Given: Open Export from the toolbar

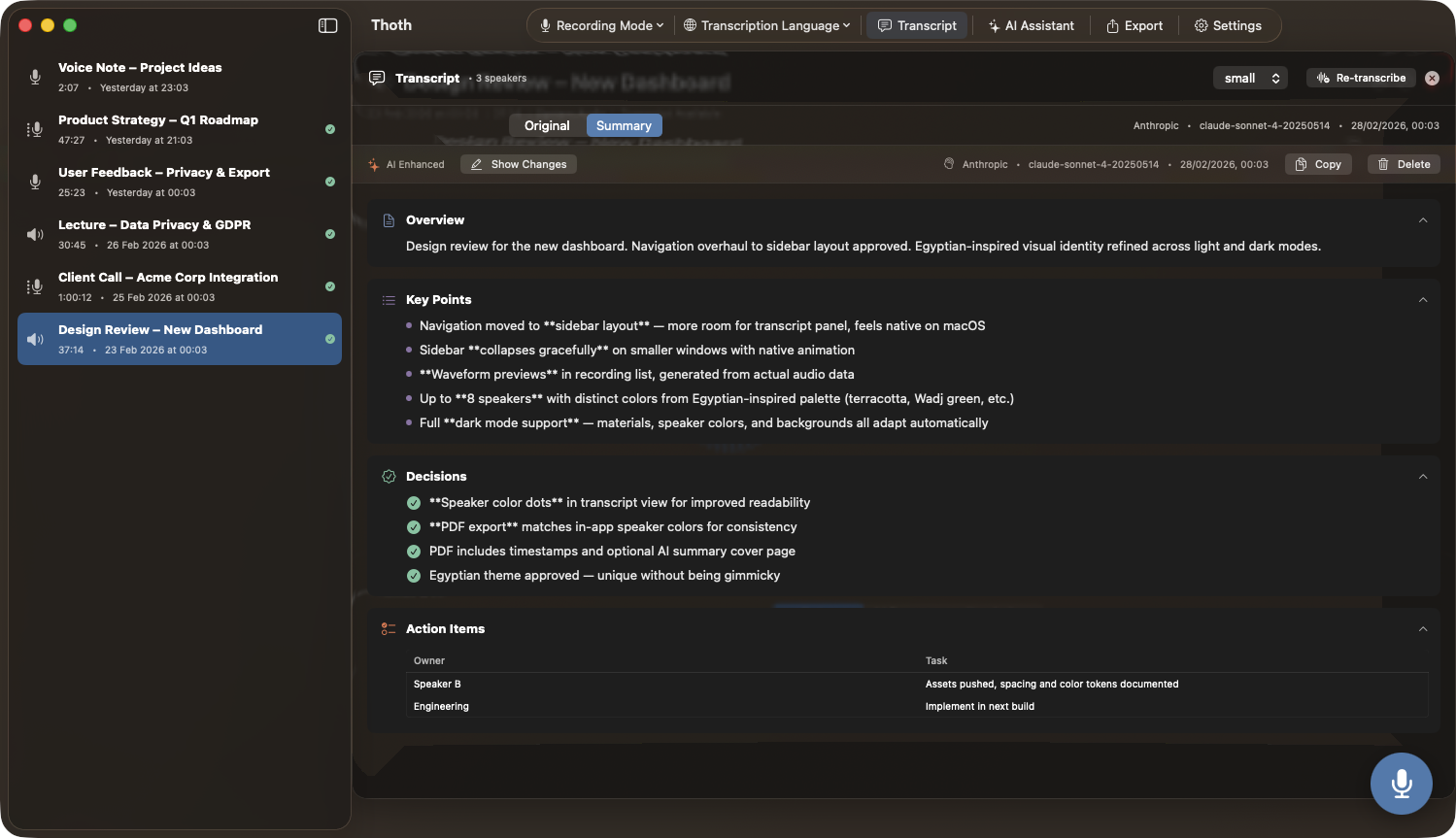Looking at the screenshot, I should [1134, 25].
